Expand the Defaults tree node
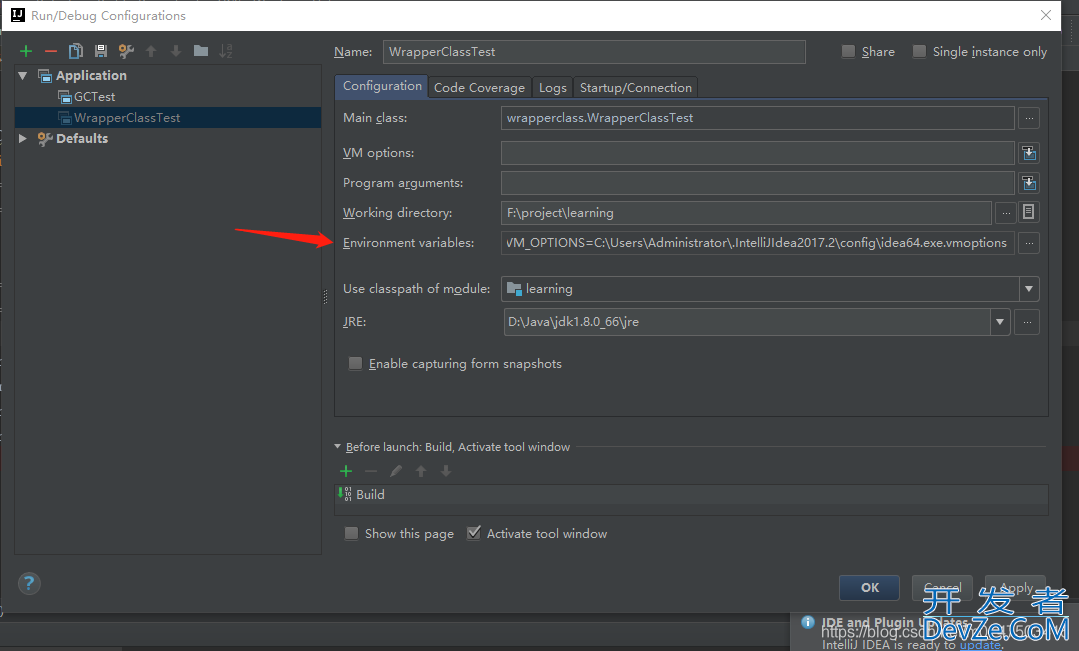The height and width of the screenshot is (651, 1079). coord(23,138)
